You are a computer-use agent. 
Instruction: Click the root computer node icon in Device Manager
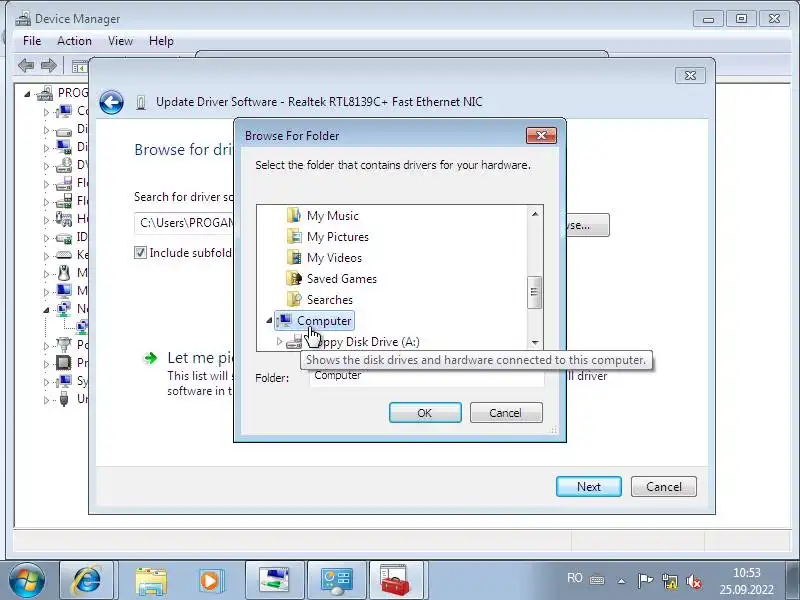[45, 93]
